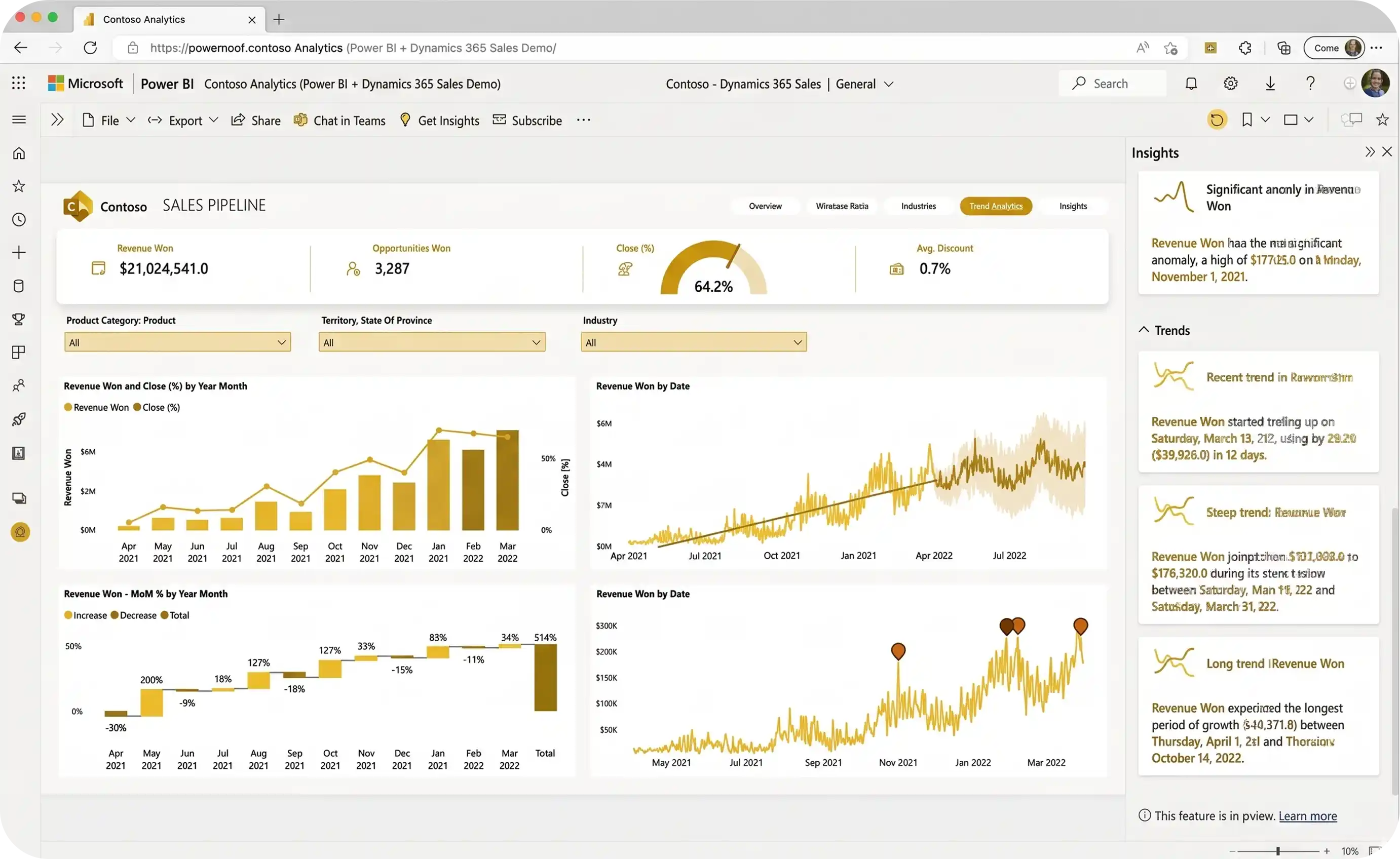
Task: Click the Home icon in left sidebar
Action: pyautogui.click(x=19, y=153)
